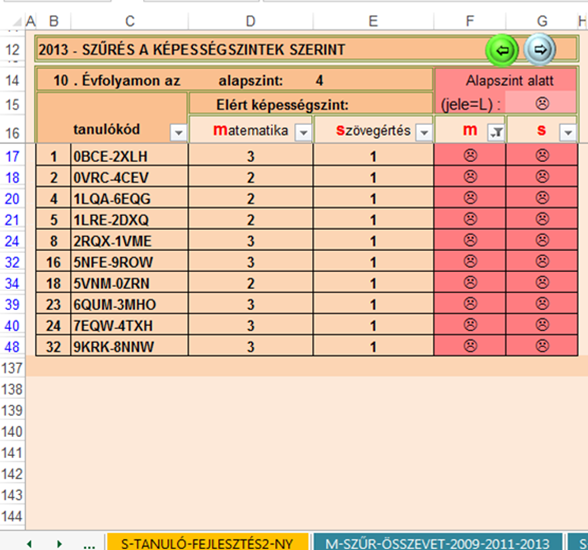Click the scroll sheet tabs right arrow
This screenshot has width=588, height=550.
pyautogui.click(x=59, y=543)
